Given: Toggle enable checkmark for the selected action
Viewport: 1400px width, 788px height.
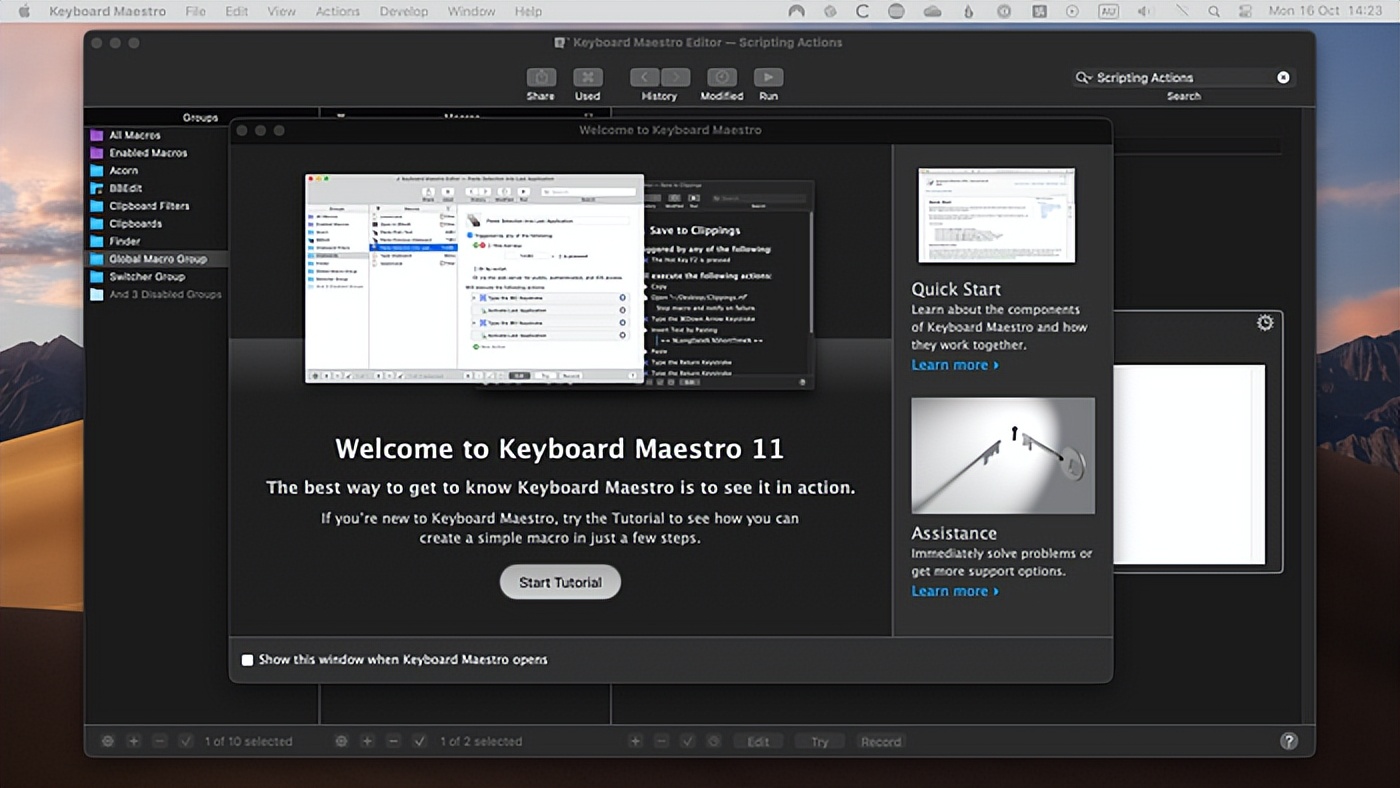Looking at the screenshot, I should (x=687, y=741).
